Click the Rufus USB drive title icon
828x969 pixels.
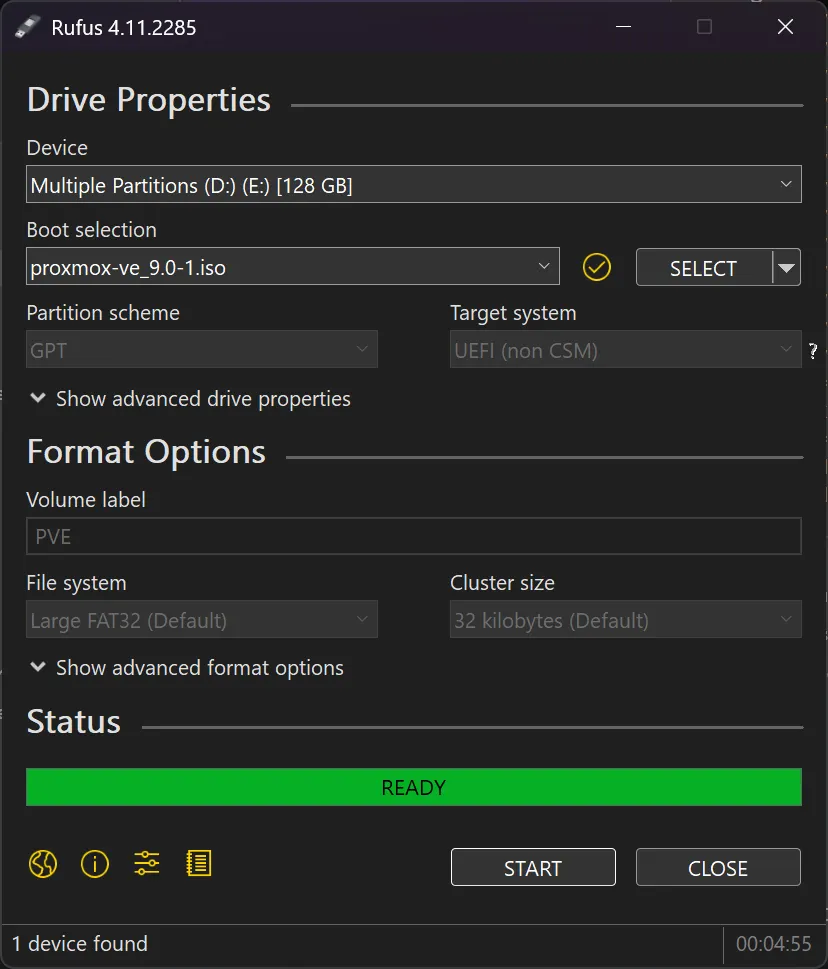click(x=27, y=27)
